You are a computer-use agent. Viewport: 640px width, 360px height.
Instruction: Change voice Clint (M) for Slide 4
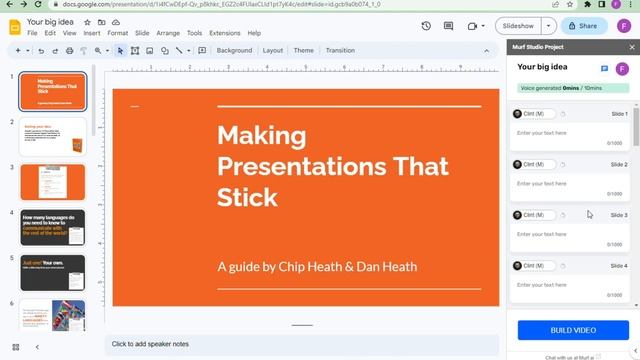534,266
